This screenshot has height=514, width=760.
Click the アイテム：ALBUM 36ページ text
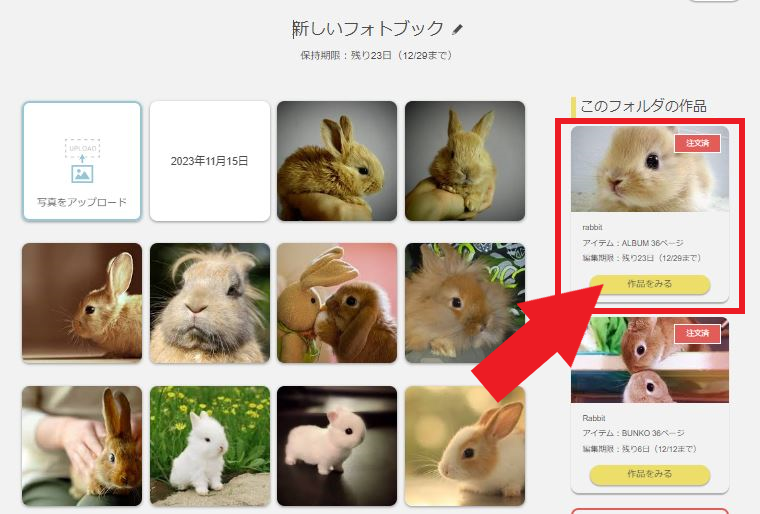point(633,243)
